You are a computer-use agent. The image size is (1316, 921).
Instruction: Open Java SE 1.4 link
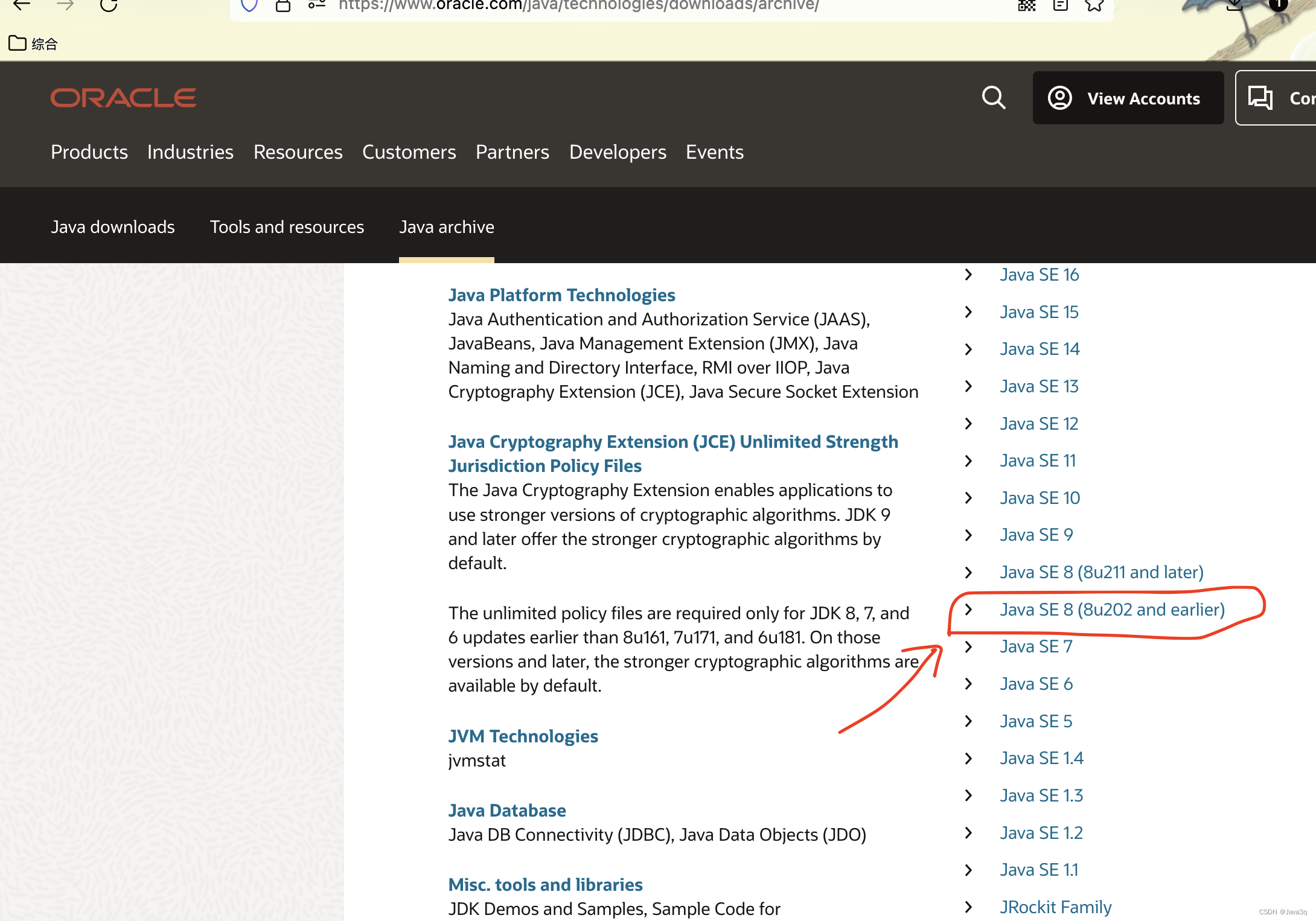click(1041, 758)
